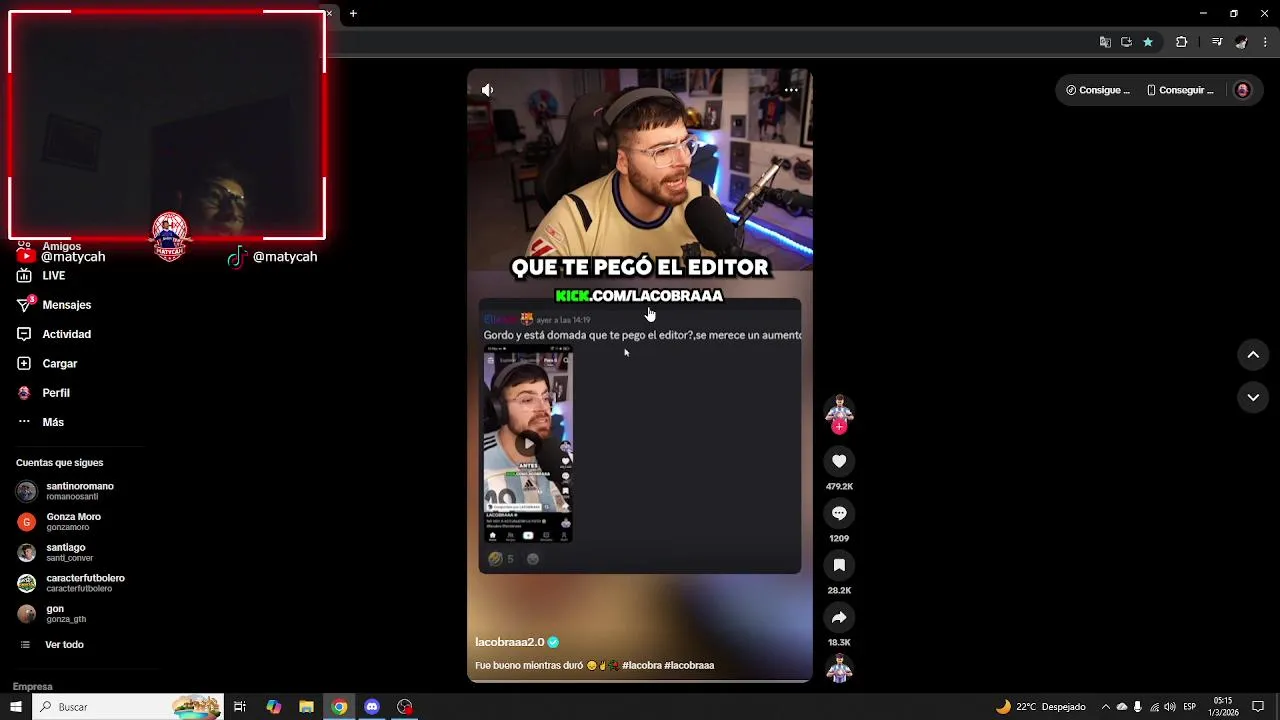Image resolution: width=1280 pixels, height=720 pixels.
Task: Like the video with the heart icon
Action: tap(839, 461)
